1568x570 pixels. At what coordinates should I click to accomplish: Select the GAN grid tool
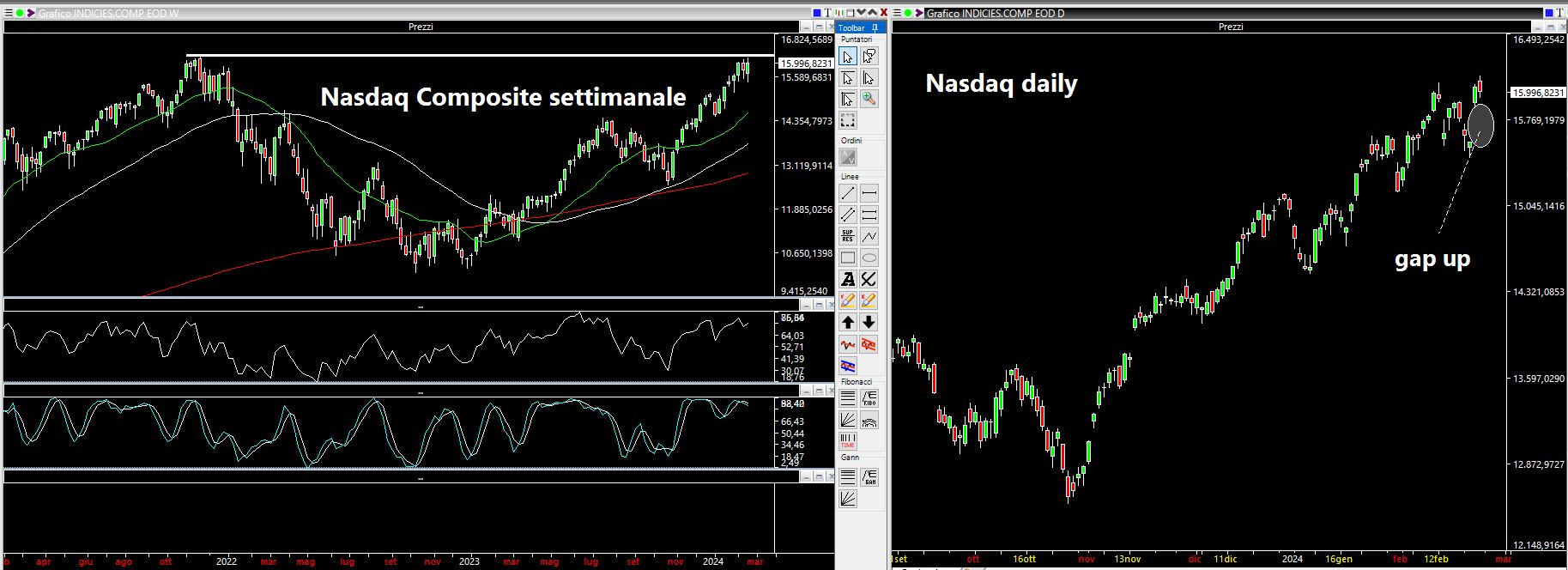[x=869, y=476]
